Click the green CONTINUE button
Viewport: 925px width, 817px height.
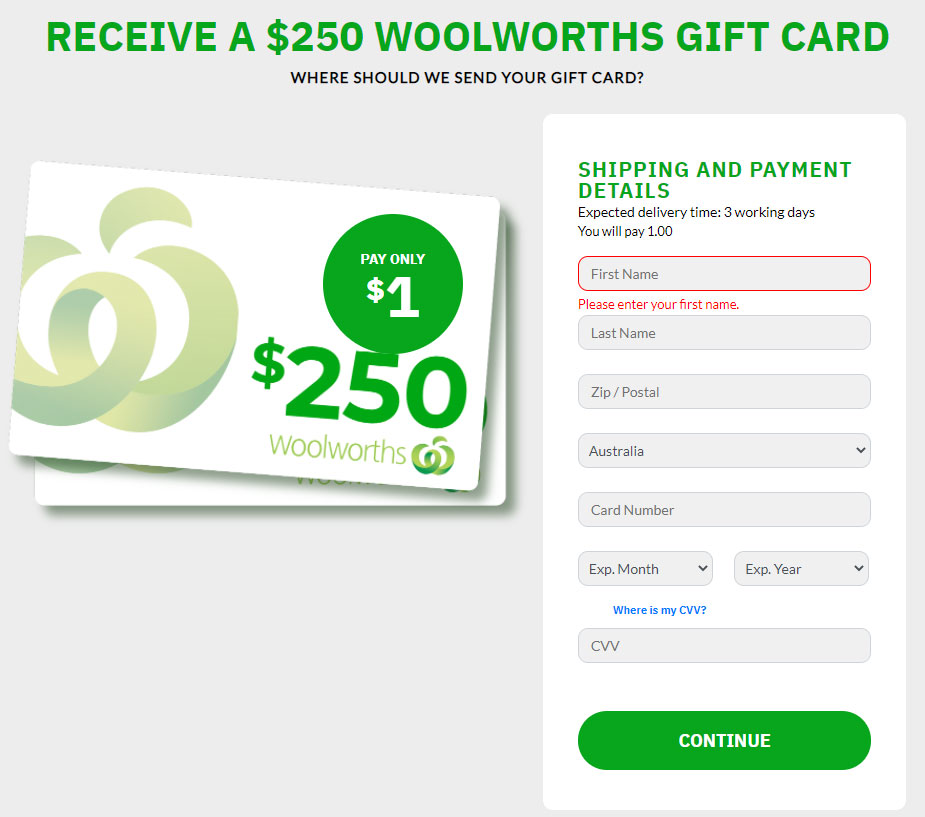click(724, 740)
